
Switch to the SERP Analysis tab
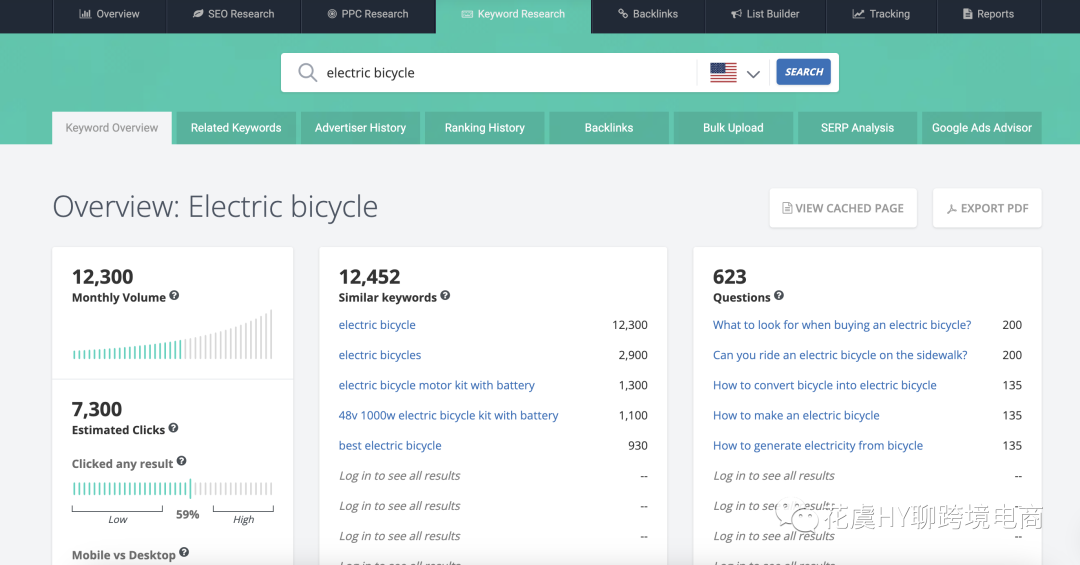(857, 128)
